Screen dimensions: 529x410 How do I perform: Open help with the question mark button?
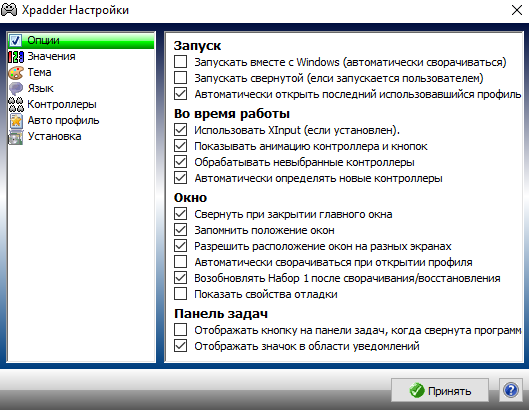pos(510,390)
